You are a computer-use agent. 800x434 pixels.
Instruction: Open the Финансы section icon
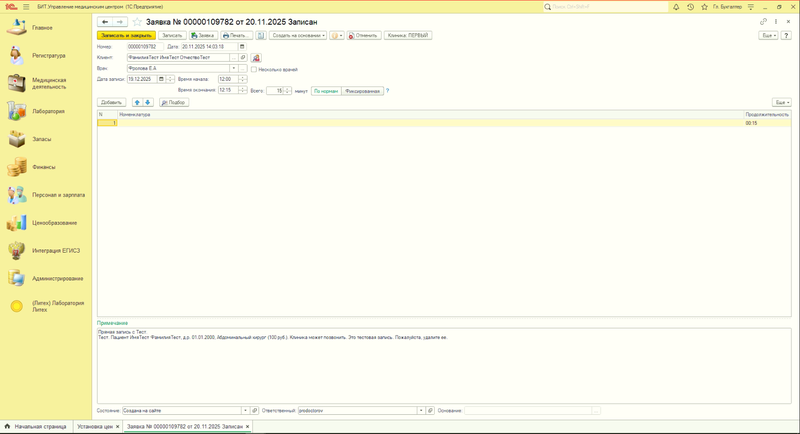pyautogui.click(x=17, y=167)
